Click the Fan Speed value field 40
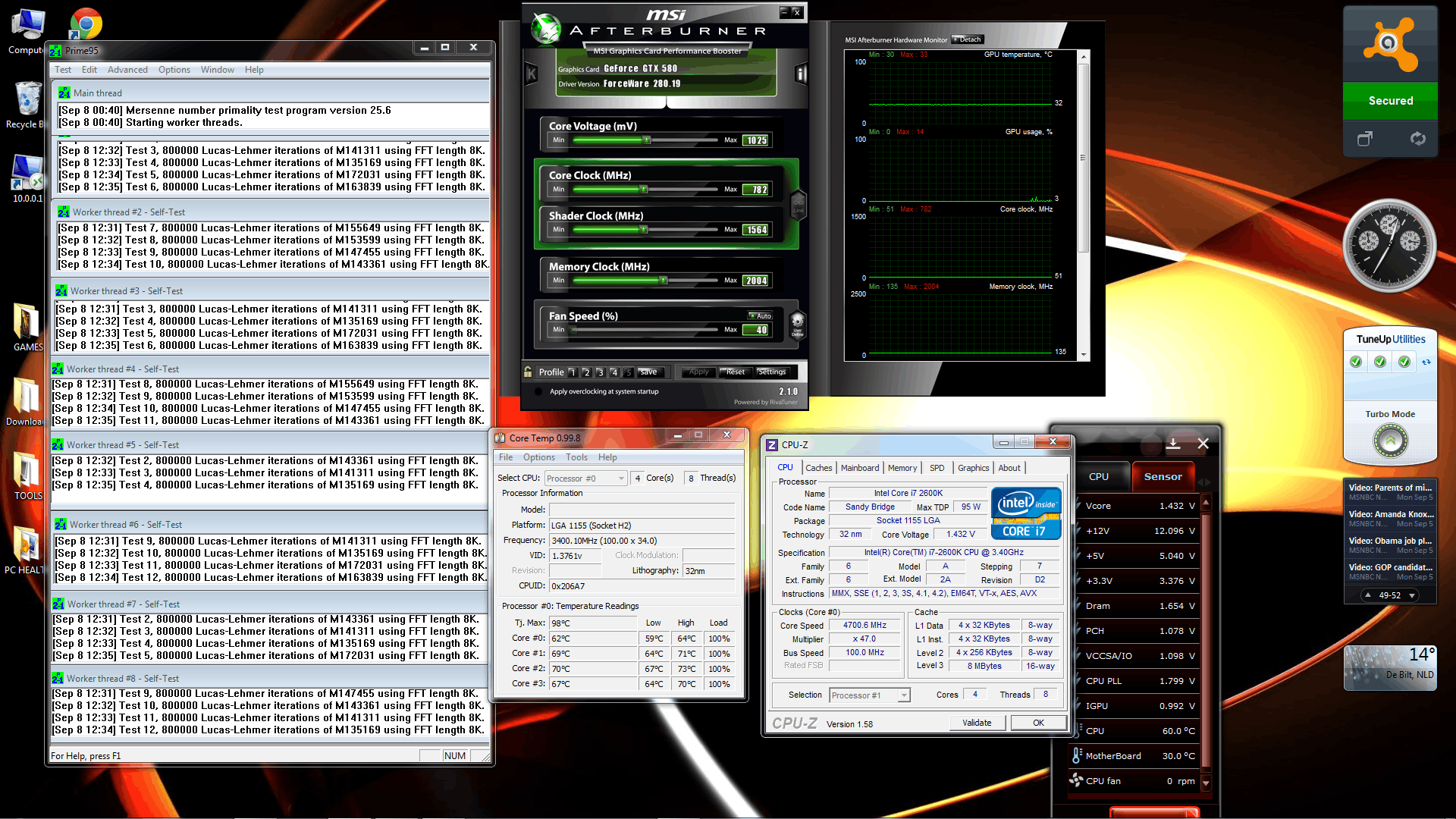 pos(756,330)
